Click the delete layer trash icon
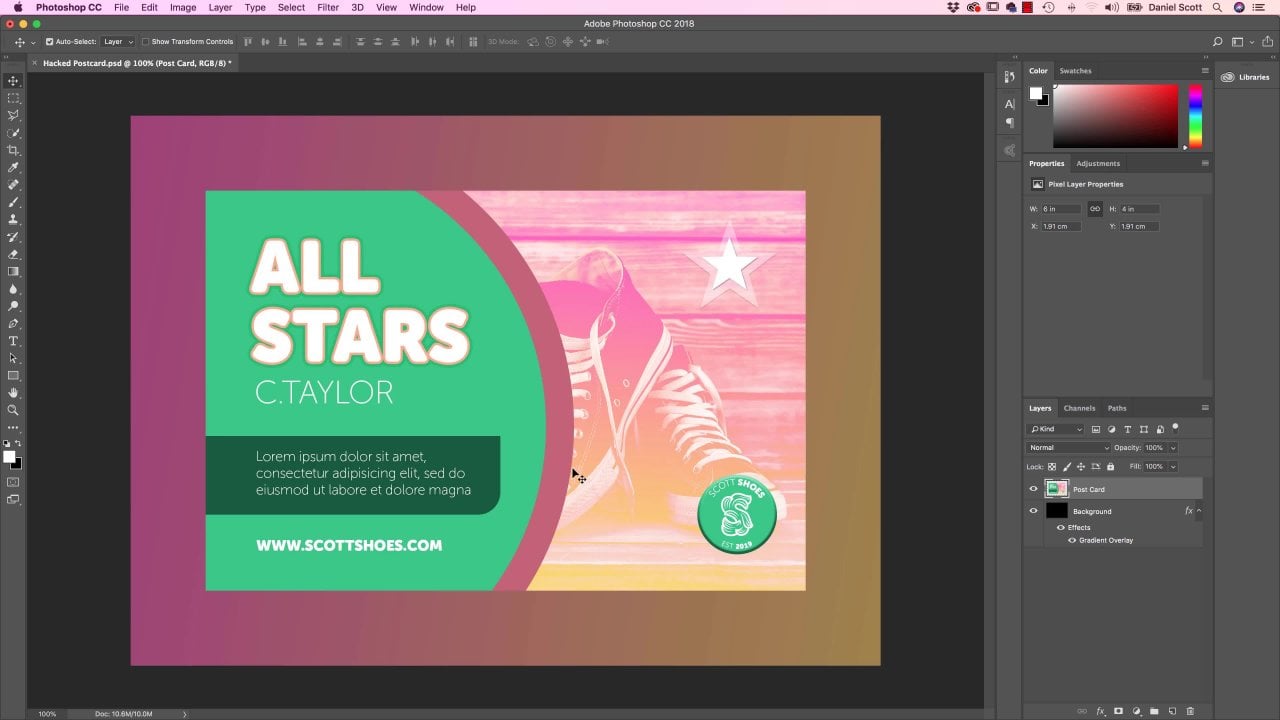 click(x=1190, y=711)
